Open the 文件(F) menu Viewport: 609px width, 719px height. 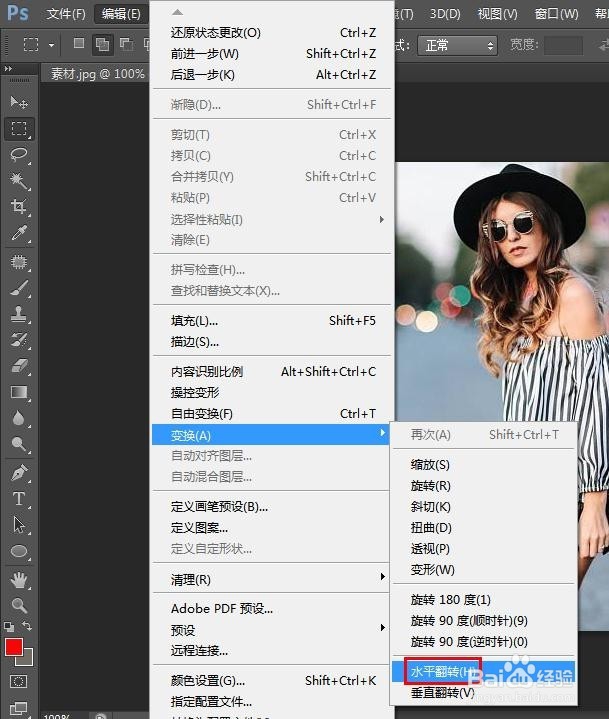point(66,14)
